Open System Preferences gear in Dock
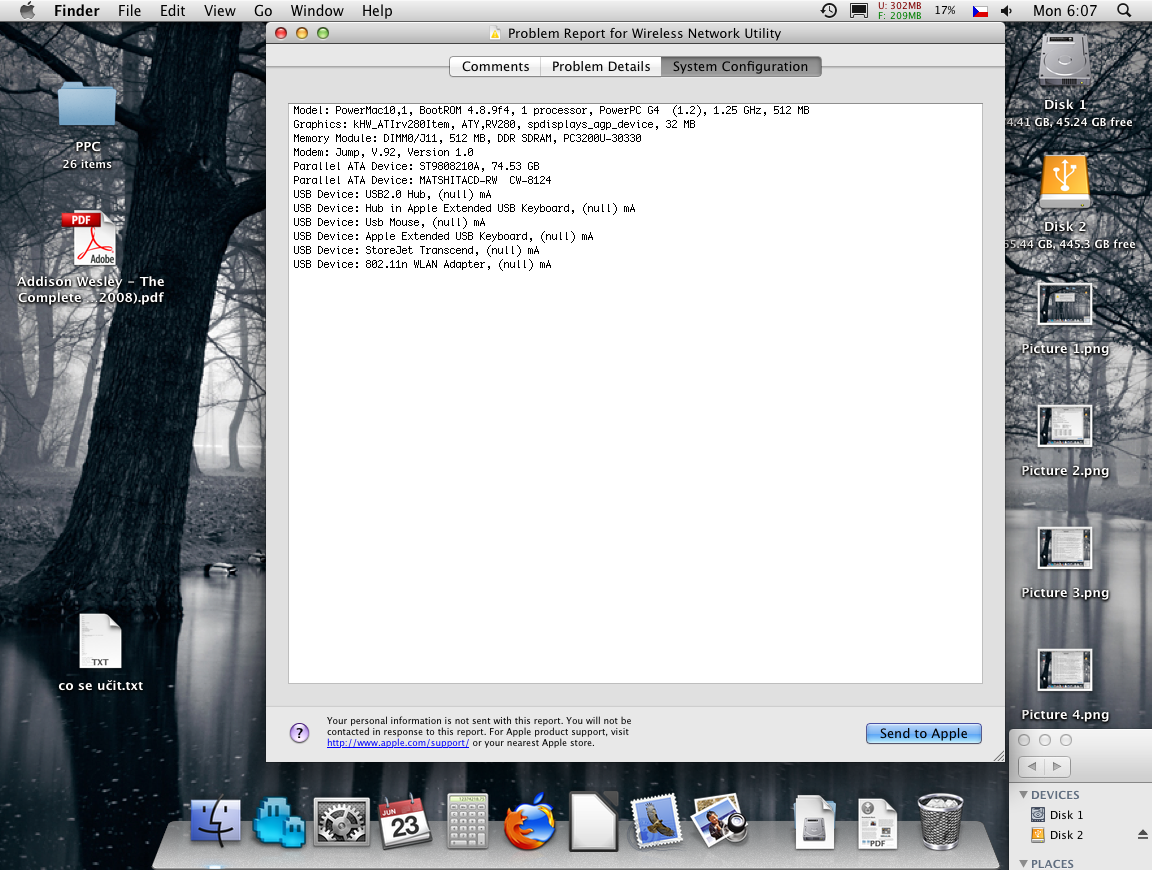This screenshot has height=870, width=1152. (342, 822)
